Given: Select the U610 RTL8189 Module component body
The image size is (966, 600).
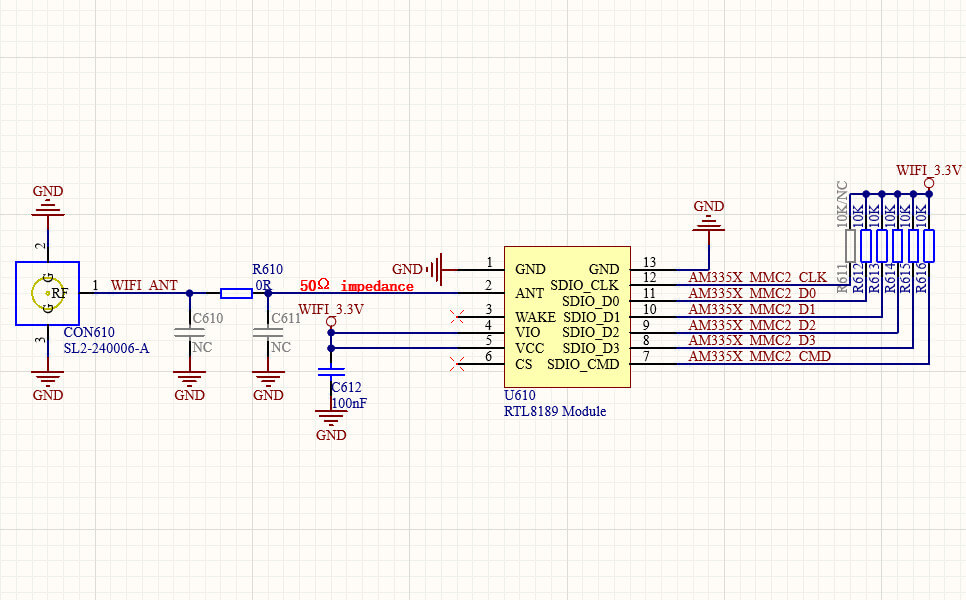Looking at the screenshot, I should point(567,317).
